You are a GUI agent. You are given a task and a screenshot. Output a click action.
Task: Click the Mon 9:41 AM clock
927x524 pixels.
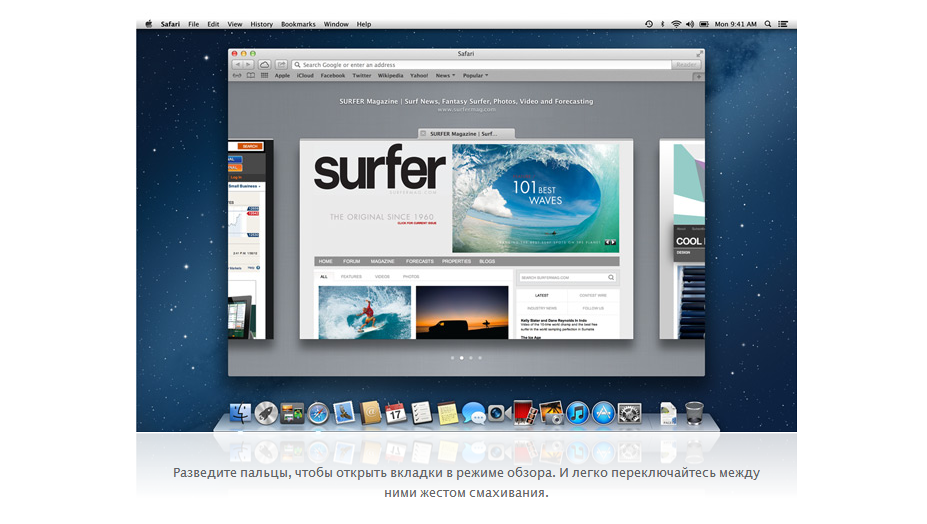[735, 24]
